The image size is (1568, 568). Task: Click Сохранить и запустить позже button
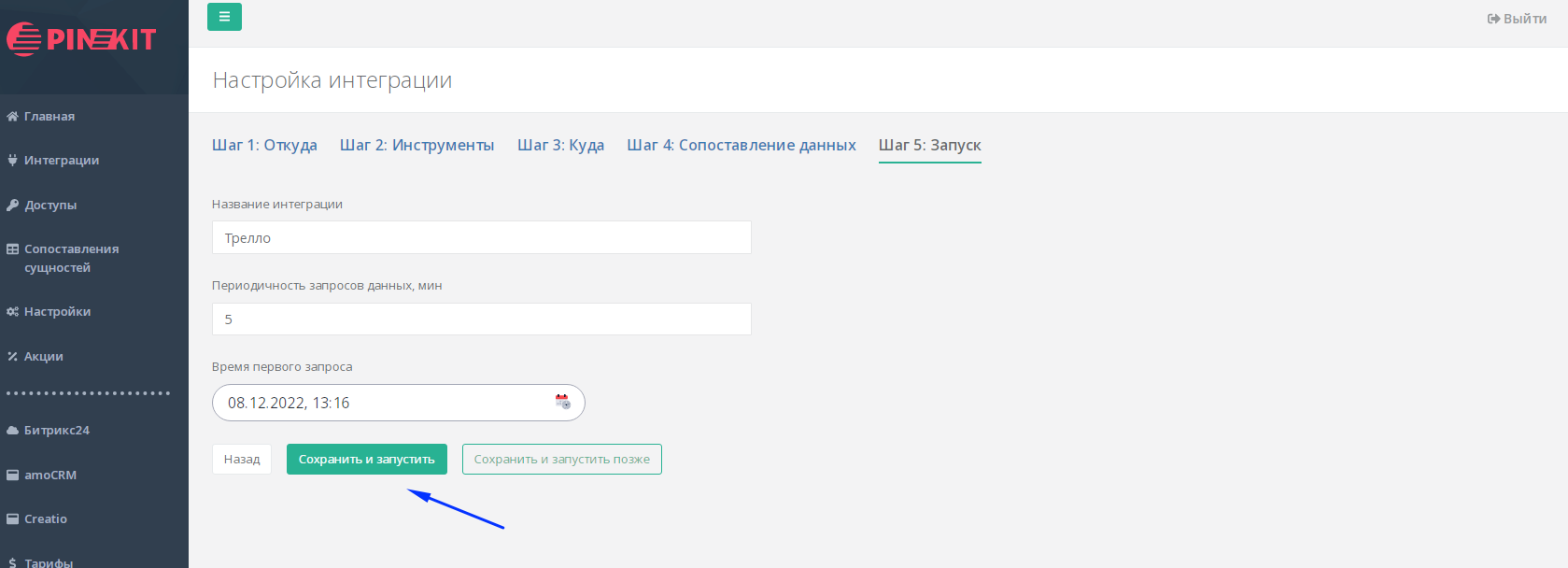561,460
